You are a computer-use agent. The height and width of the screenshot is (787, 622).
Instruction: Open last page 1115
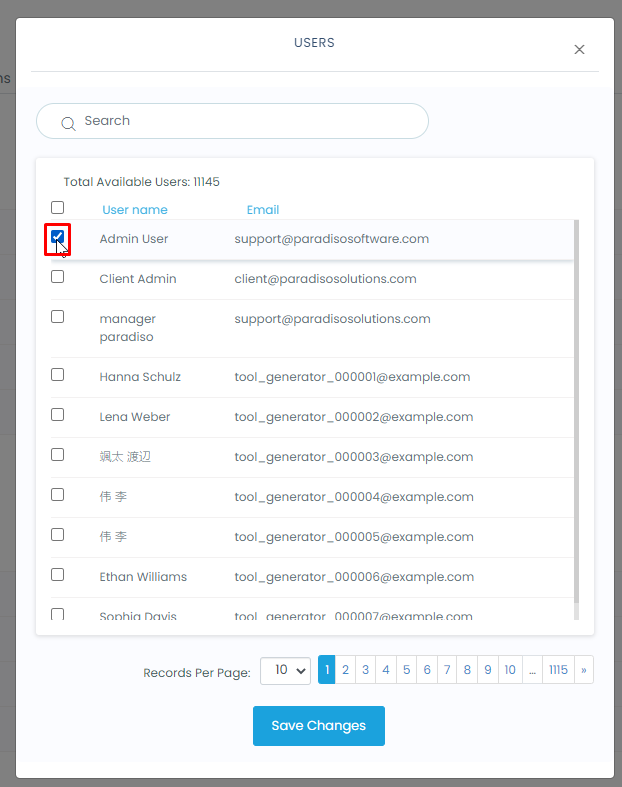click(558, 670)
